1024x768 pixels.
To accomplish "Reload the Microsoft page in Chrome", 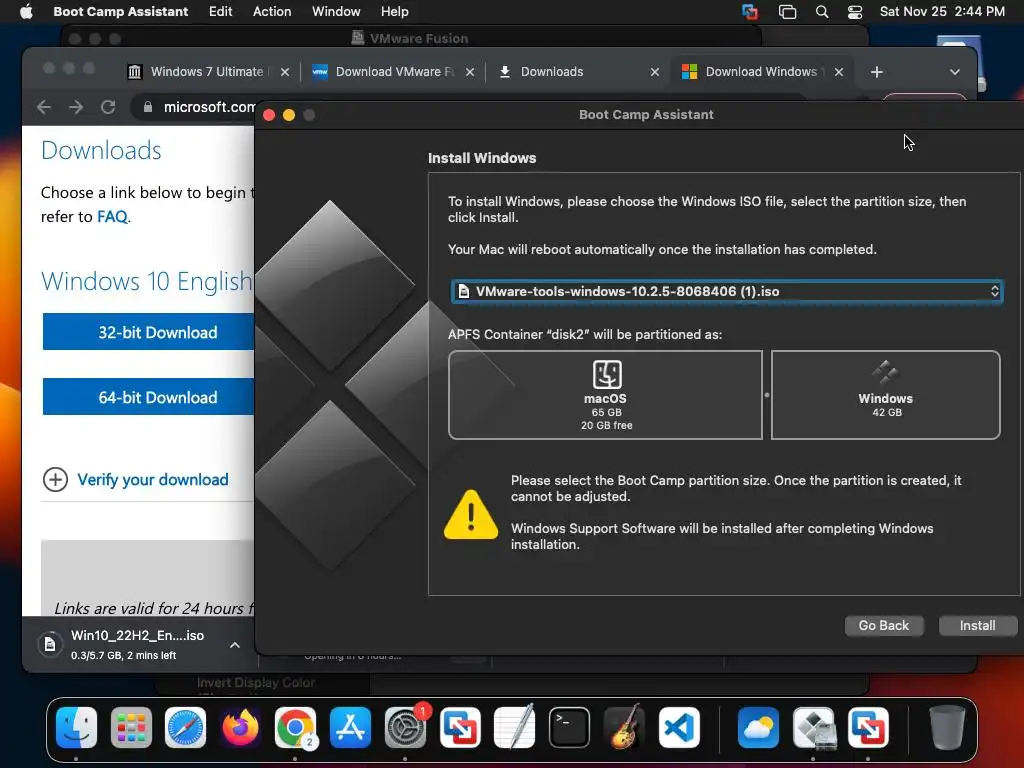I will point(108,107).
